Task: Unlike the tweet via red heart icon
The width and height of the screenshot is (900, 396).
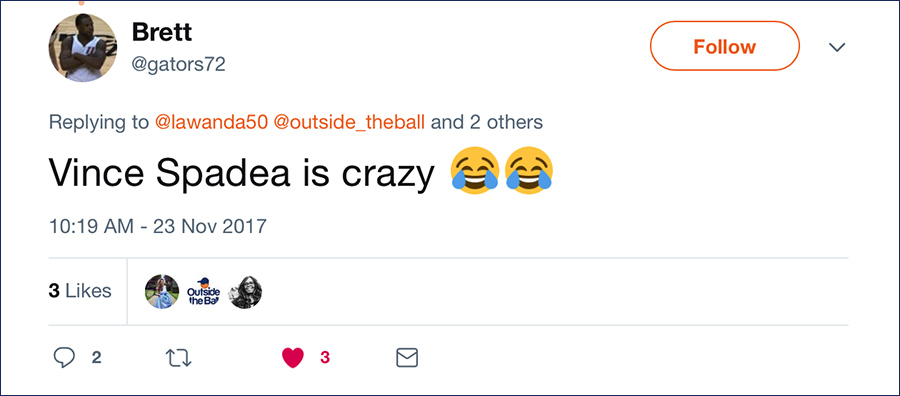Action: tap(293, 358)
